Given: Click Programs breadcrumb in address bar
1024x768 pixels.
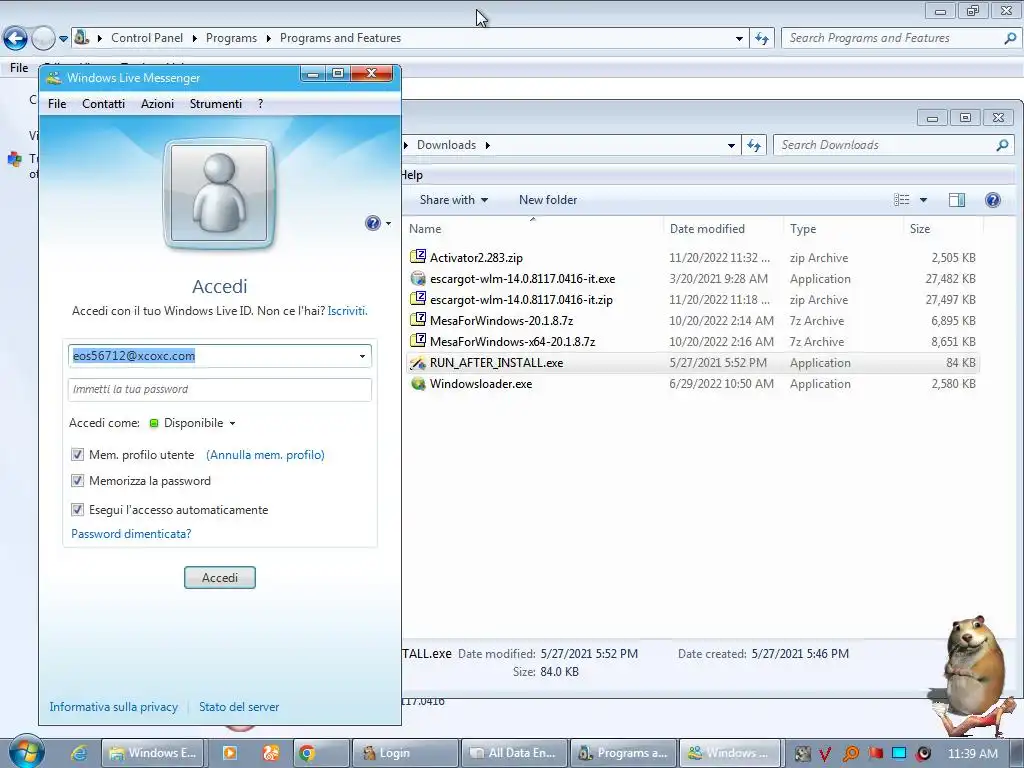Looking at the screenshot, I should click(x=231, y=38).
